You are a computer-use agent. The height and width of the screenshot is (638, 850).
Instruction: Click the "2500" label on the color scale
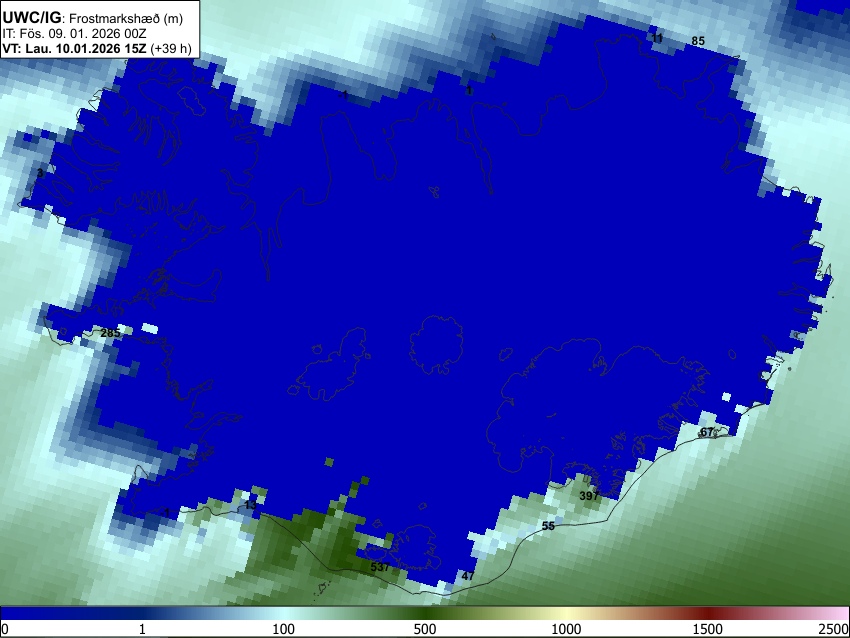pos(834,629)
